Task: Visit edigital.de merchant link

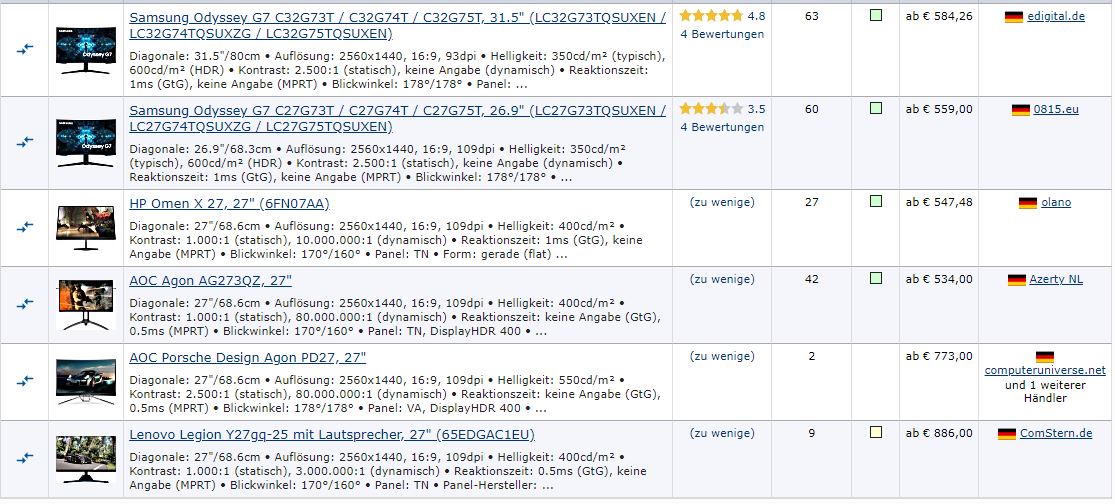Action: [1056, 16]
